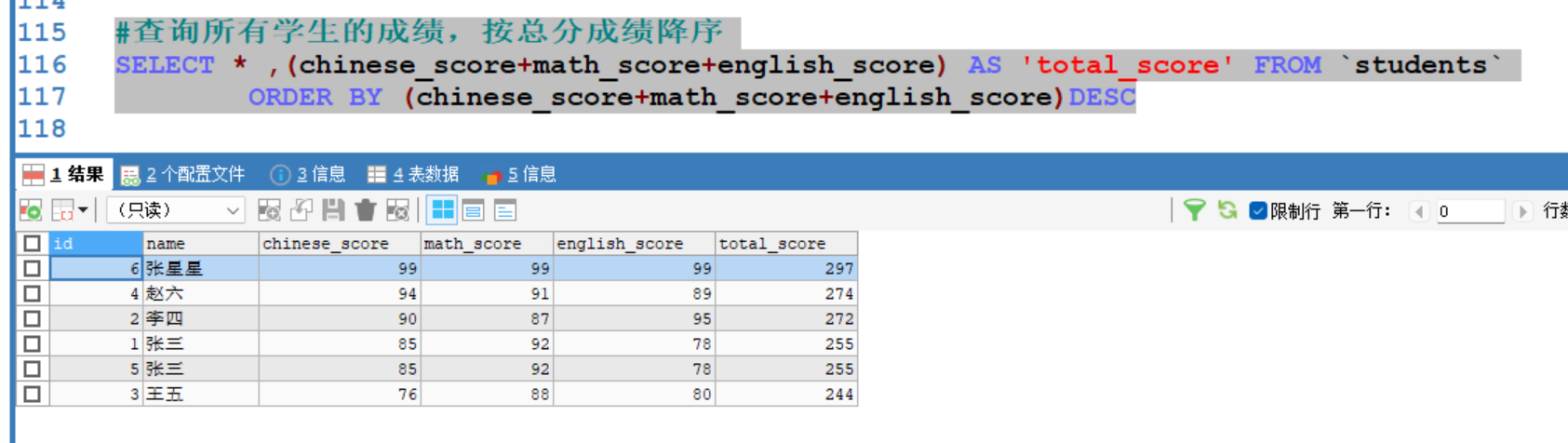
Task: Click the duplicate row icon
Action: [302, 210]
